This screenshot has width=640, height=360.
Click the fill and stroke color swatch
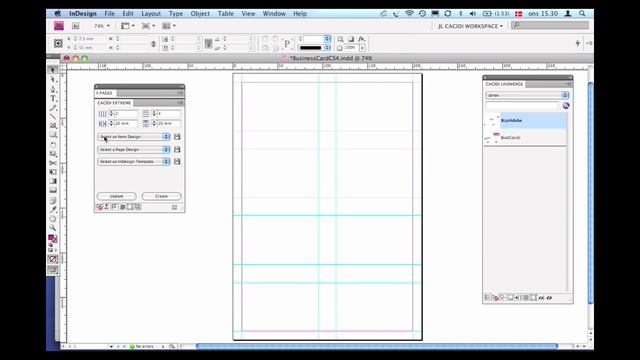(52, 238)
